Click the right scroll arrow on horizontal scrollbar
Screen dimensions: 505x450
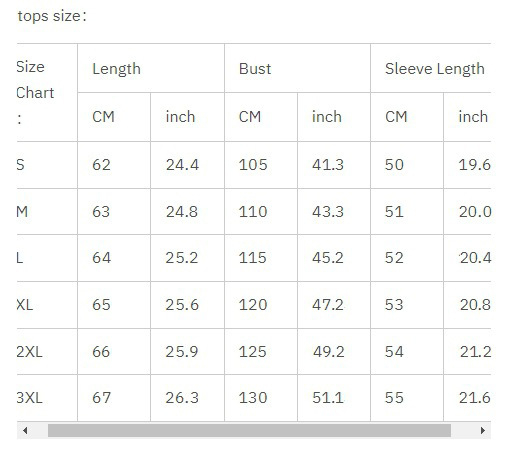pyautogui.click(x=482, y=430)
